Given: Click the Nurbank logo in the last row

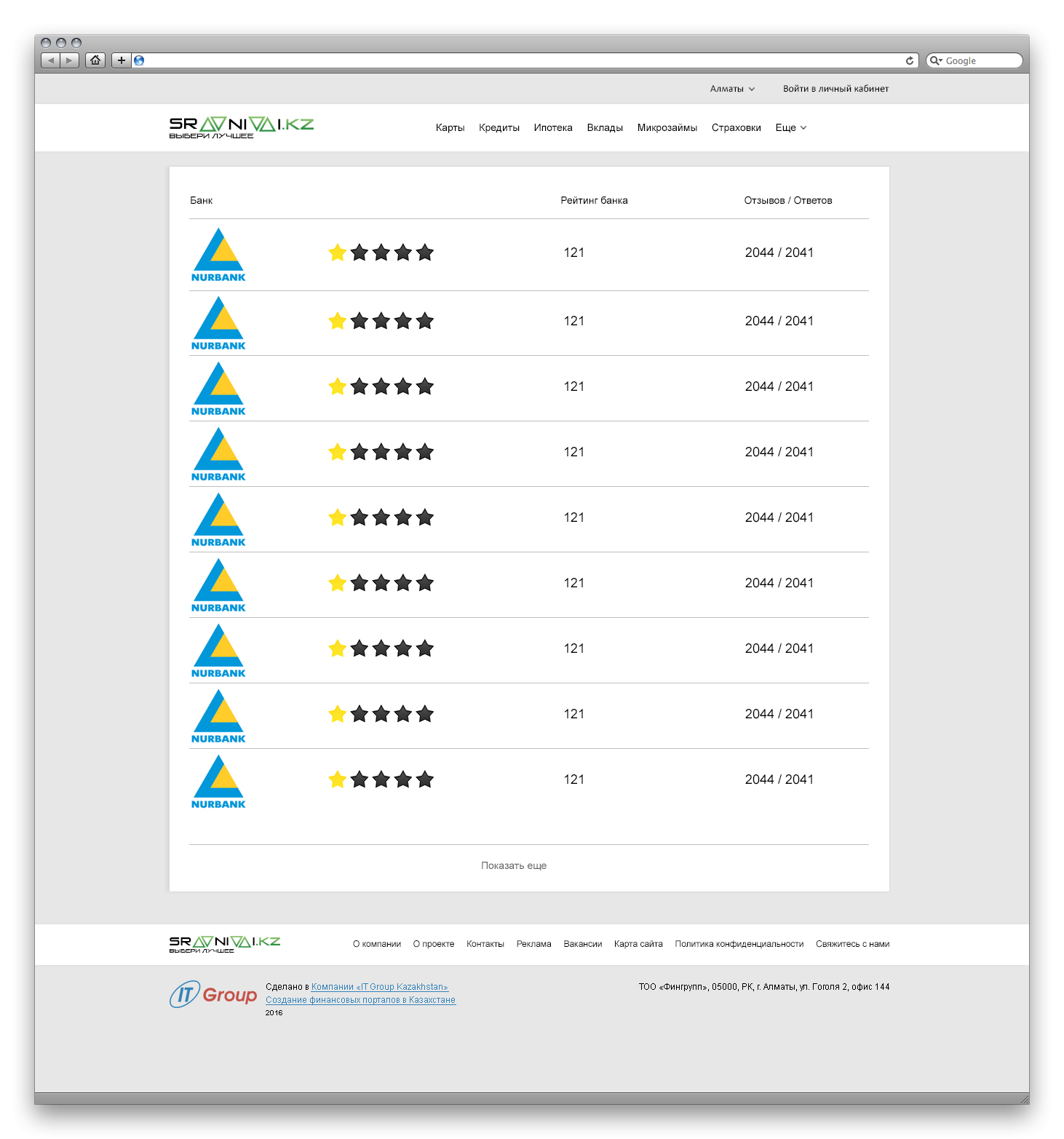Looking at the screenshot, I should (x=218, y=782).
